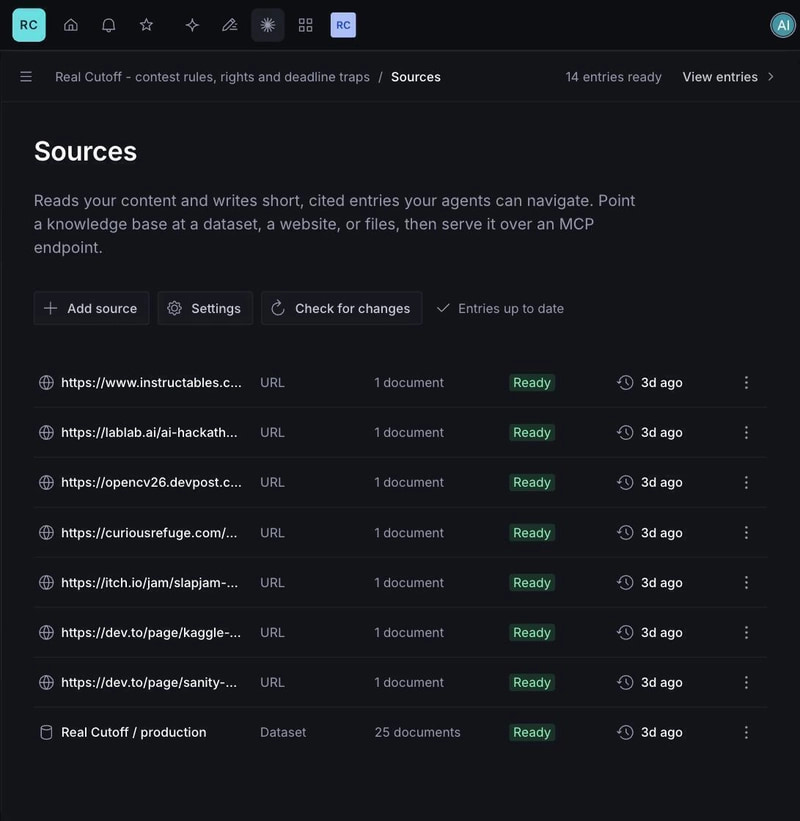Open the RC workspace logo
The width and height of the screenshot is (800, 821).
(29, 25)
